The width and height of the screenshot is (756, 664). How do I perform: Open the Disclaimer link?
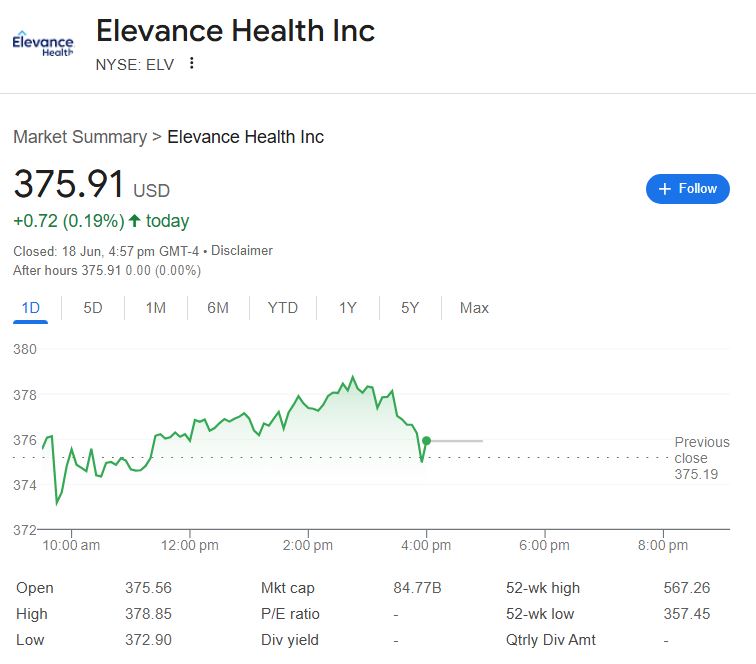click(242, 251)
